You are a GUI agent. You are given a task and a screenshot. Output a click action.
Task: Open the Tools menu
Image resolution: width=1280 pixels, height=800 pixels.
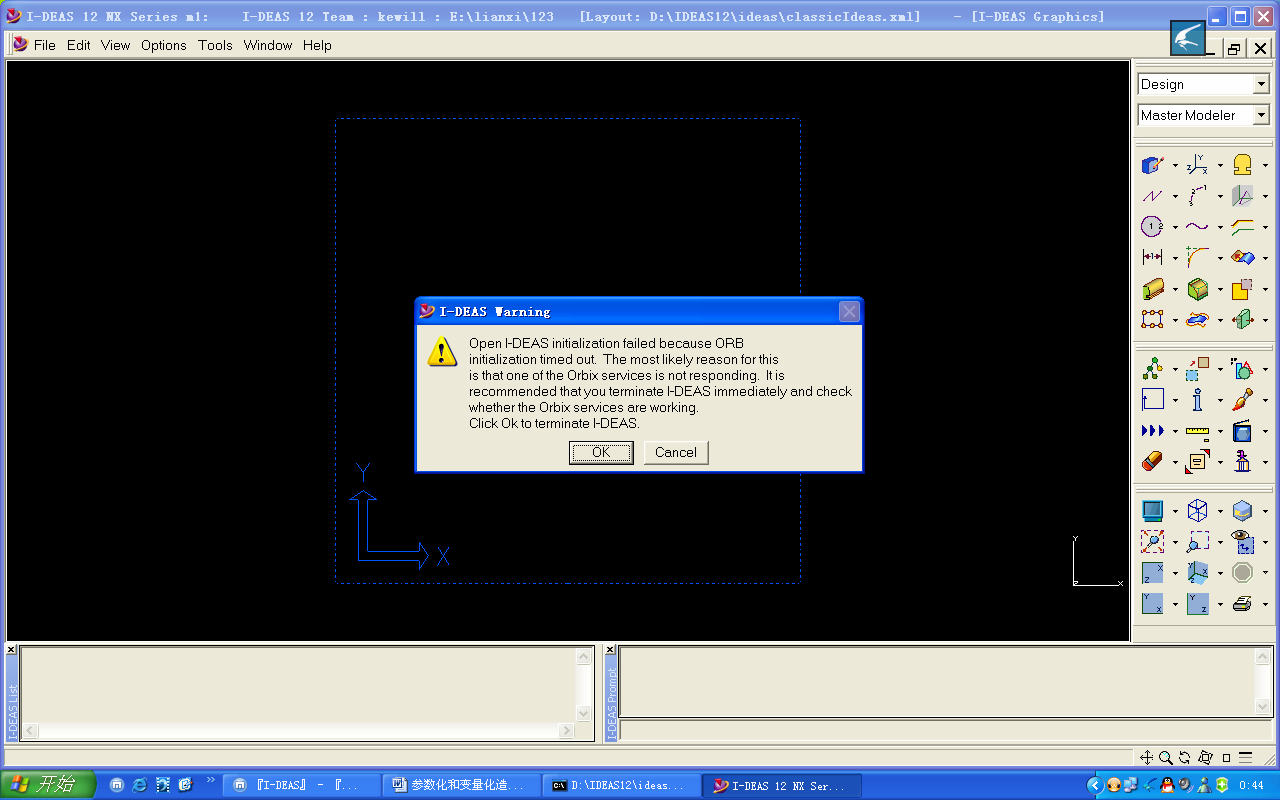[215, 45]
